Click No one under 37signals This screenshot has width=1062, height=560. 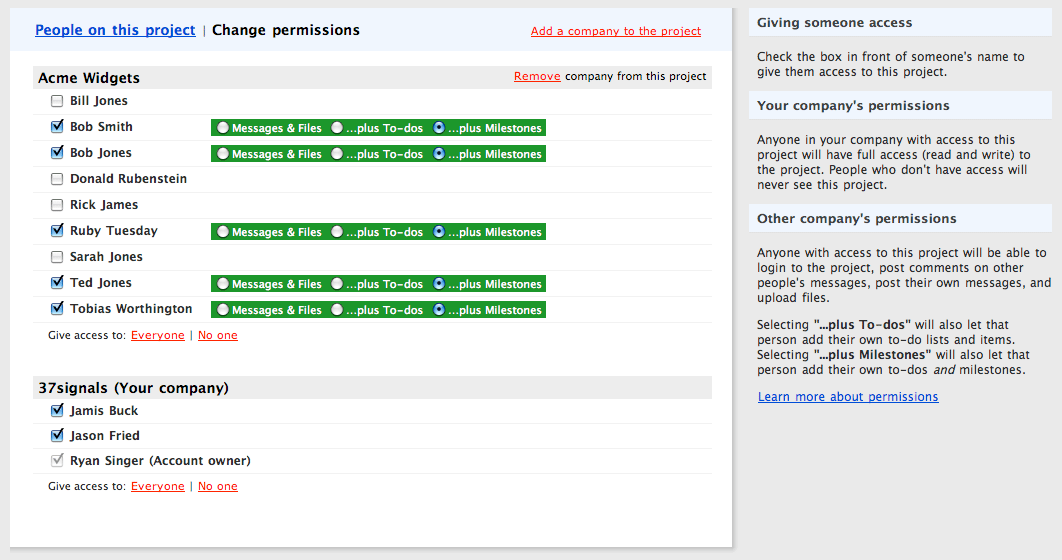pyautogui.click(x=217, y=486)
